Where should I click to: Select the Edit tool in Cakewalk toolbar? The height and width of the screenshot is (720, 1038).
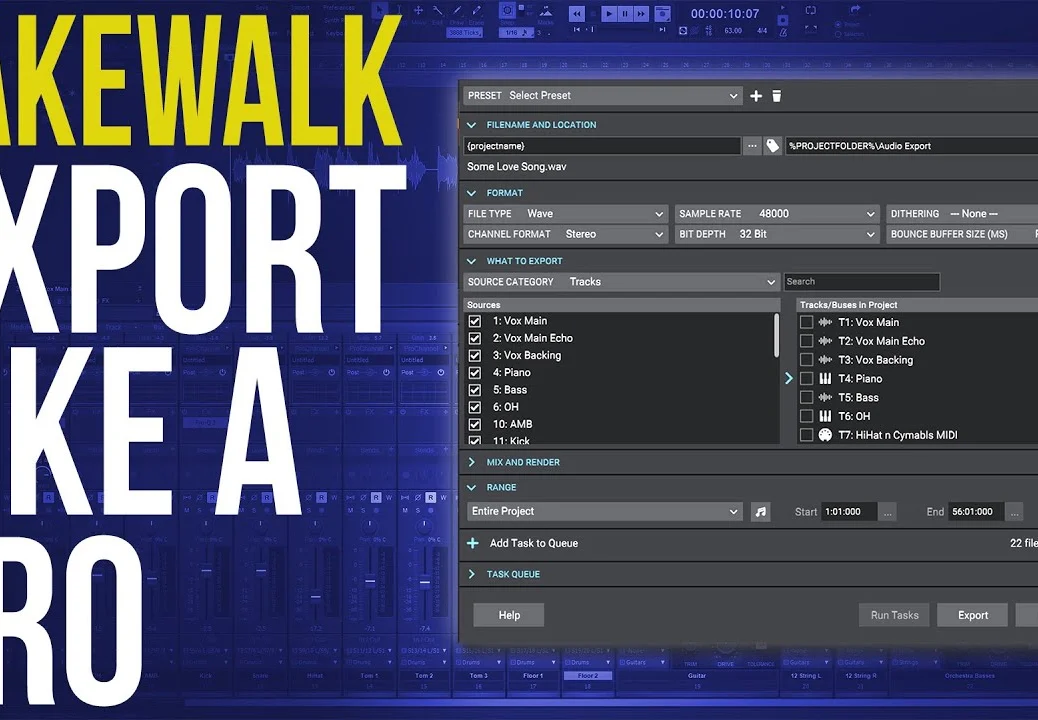point(438,11)
